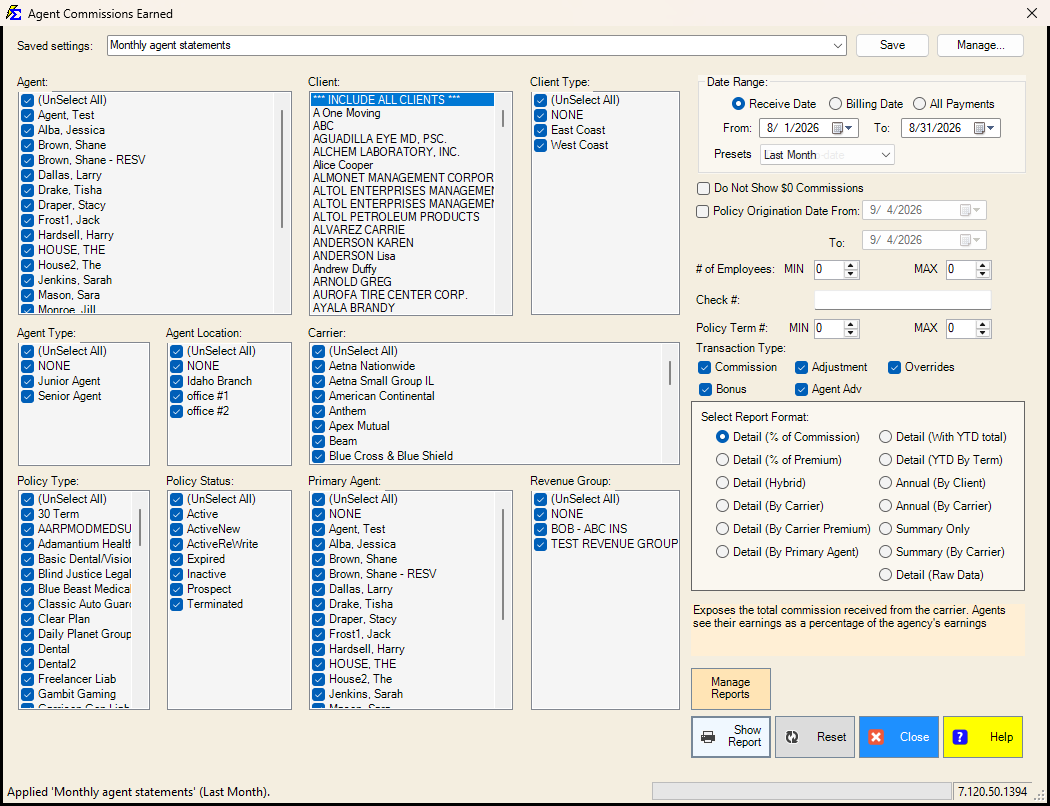Run the Show Report button
Image resolution: width=1050 pixels, height=806 pixels.
tap(731, 737)
